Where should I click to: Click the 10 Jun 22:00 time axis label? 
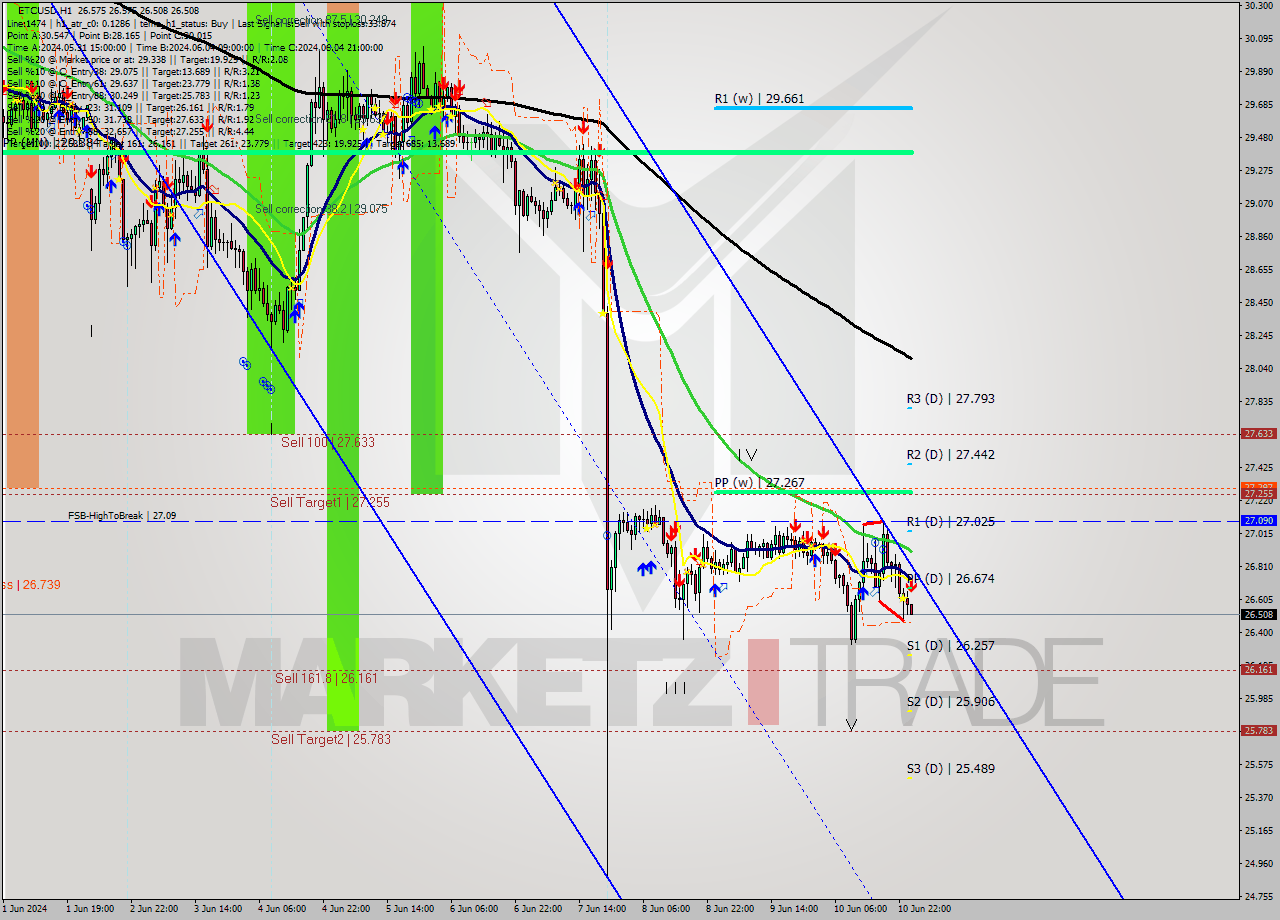point(925,909)
